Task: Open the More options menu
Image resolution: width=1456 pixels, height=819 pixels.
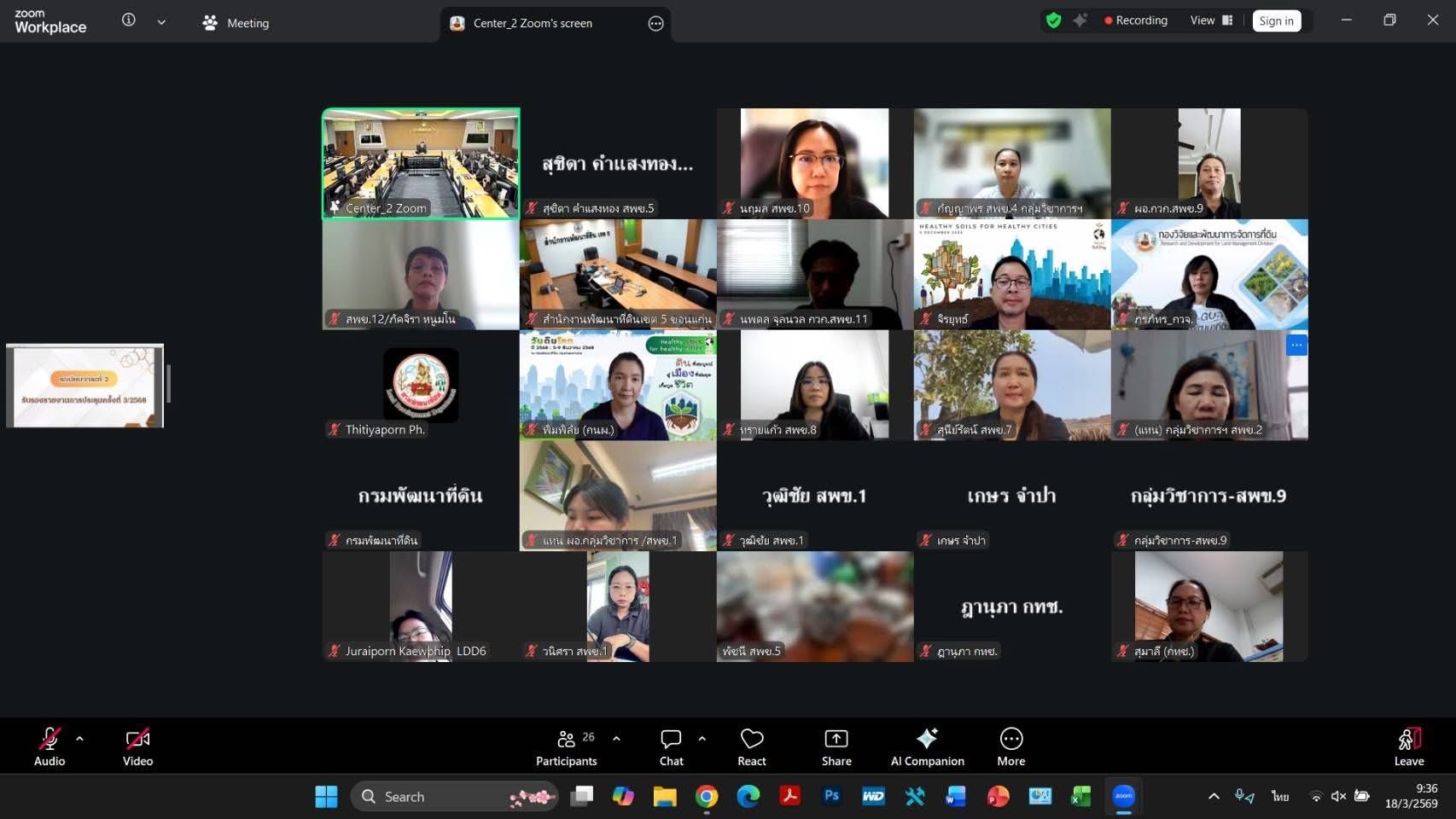Action: [1010, 746]
